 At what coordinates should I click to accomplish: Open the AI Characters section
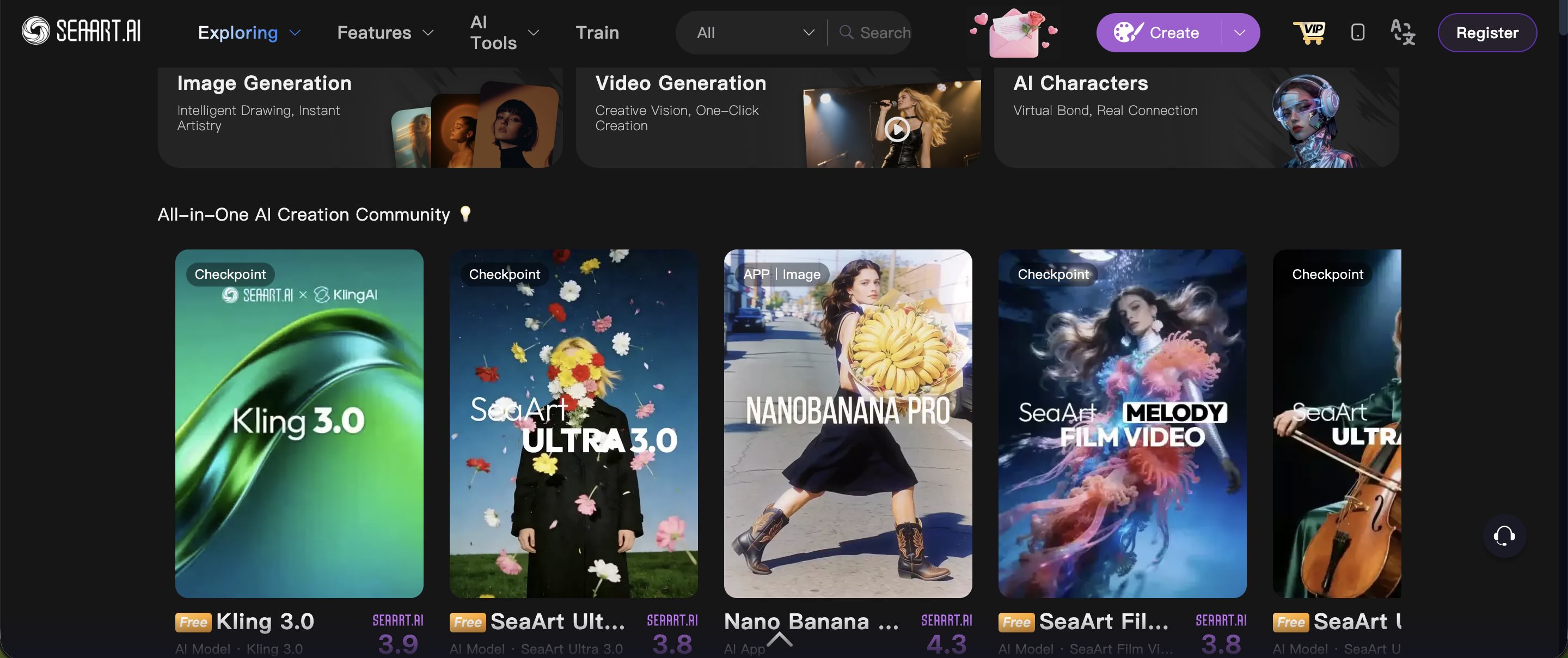1195,116
